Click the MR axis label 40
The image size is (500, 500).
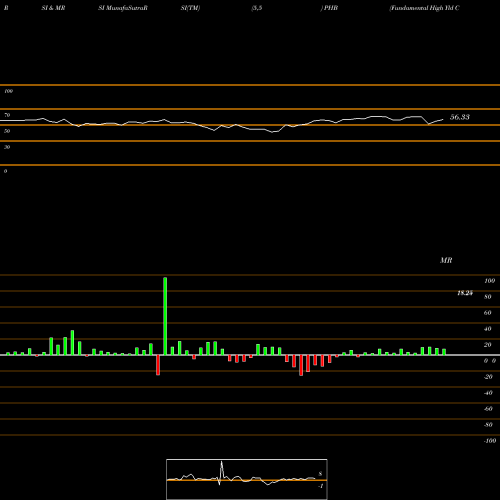tap(488, 329)
